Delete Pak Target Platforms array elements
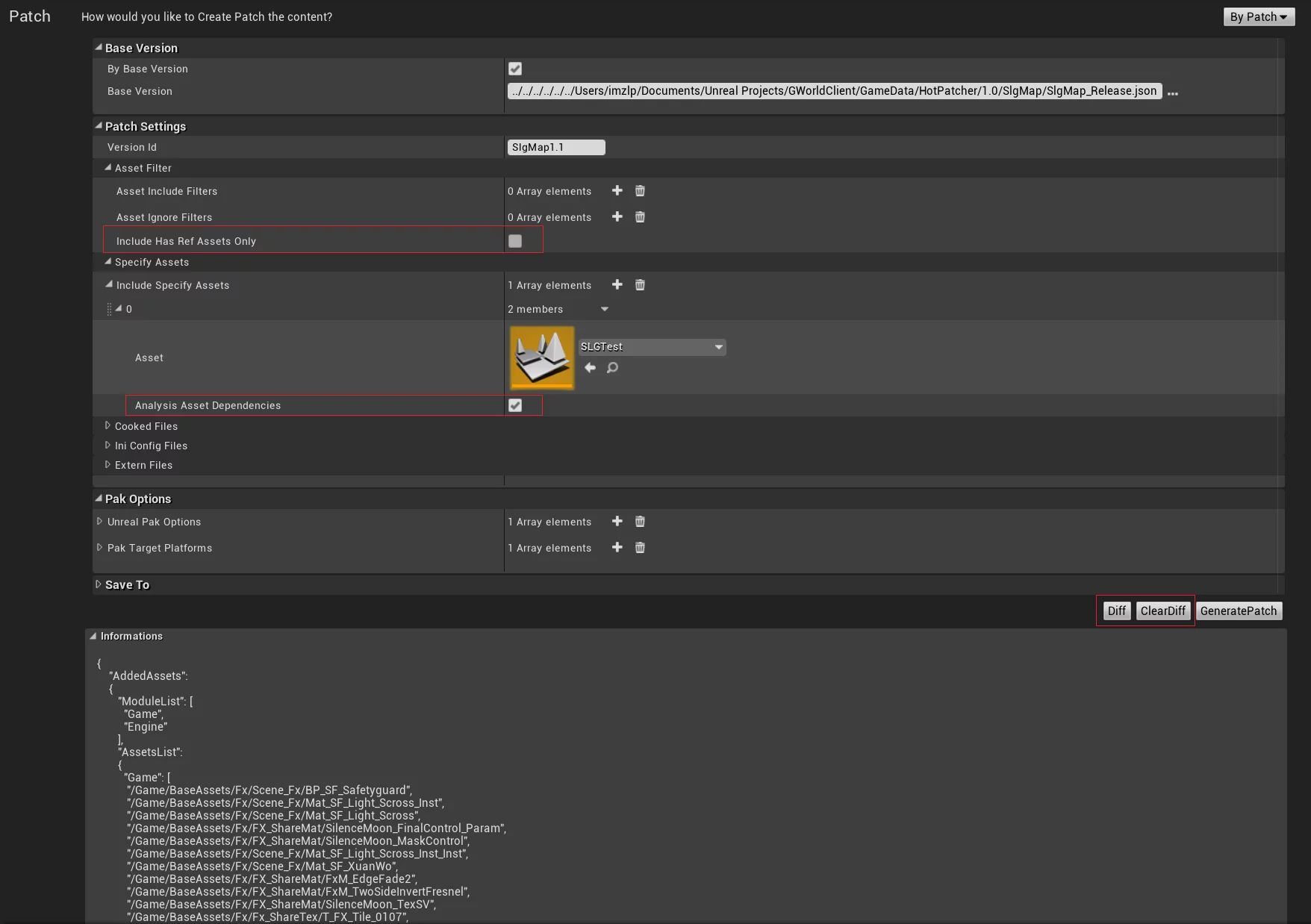The height and width of the screenshot is (924, 1311). click(640, 548)
